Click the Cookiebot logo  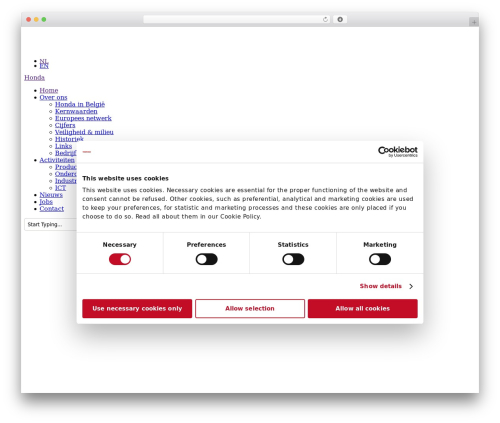(397, 152)
